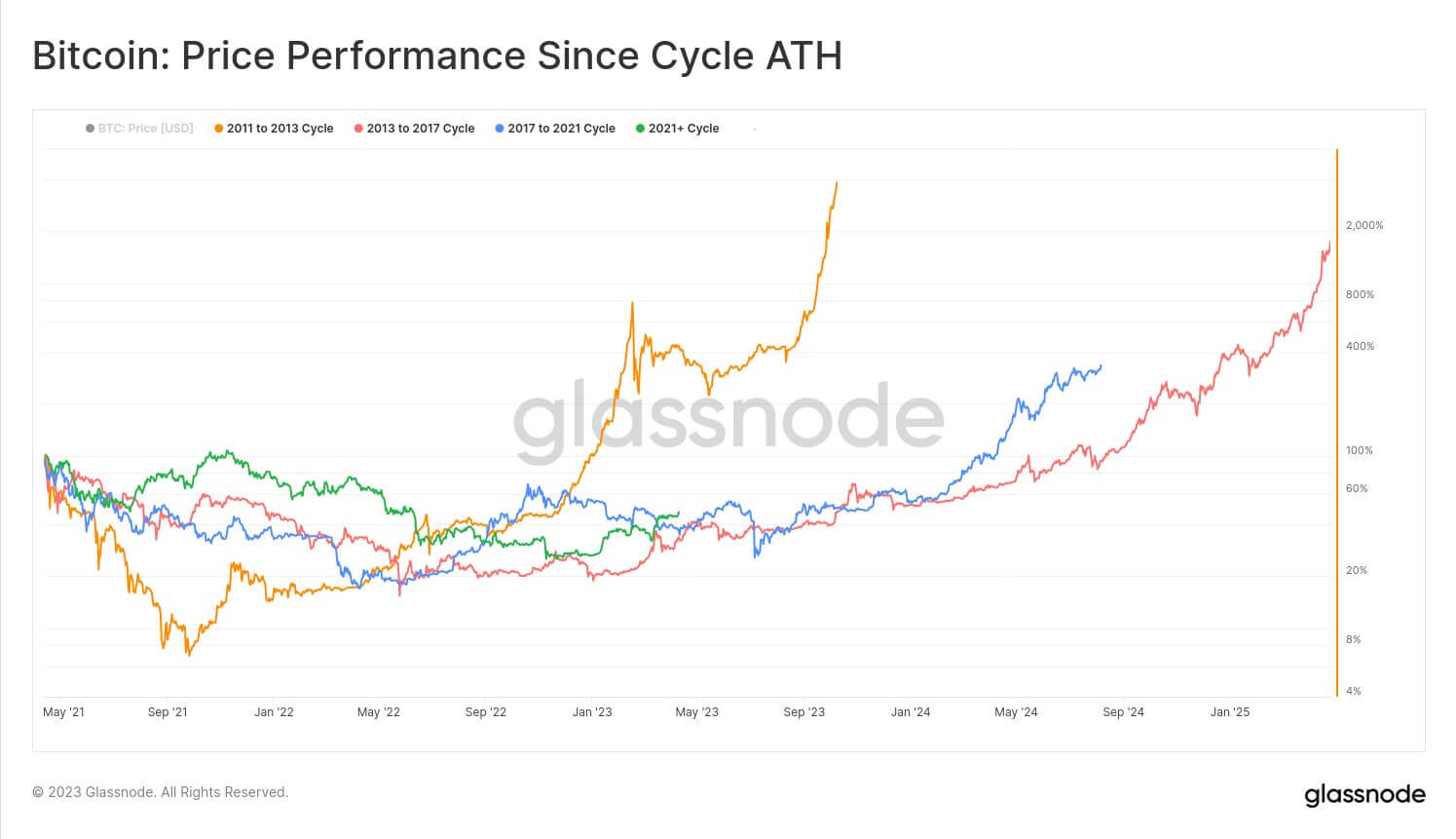Viewport: 1456px width, 839px height.
Task: Click the 2023 Glassnode copyright text
Action: [x=161, y=792]
